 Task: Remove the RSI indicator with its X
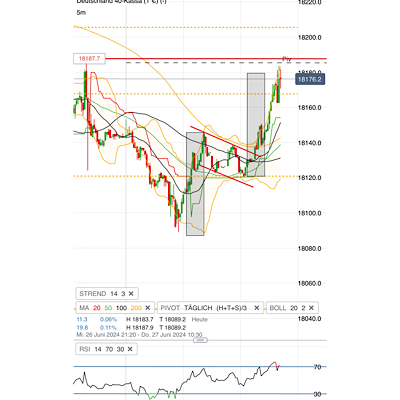pos(130,349)
